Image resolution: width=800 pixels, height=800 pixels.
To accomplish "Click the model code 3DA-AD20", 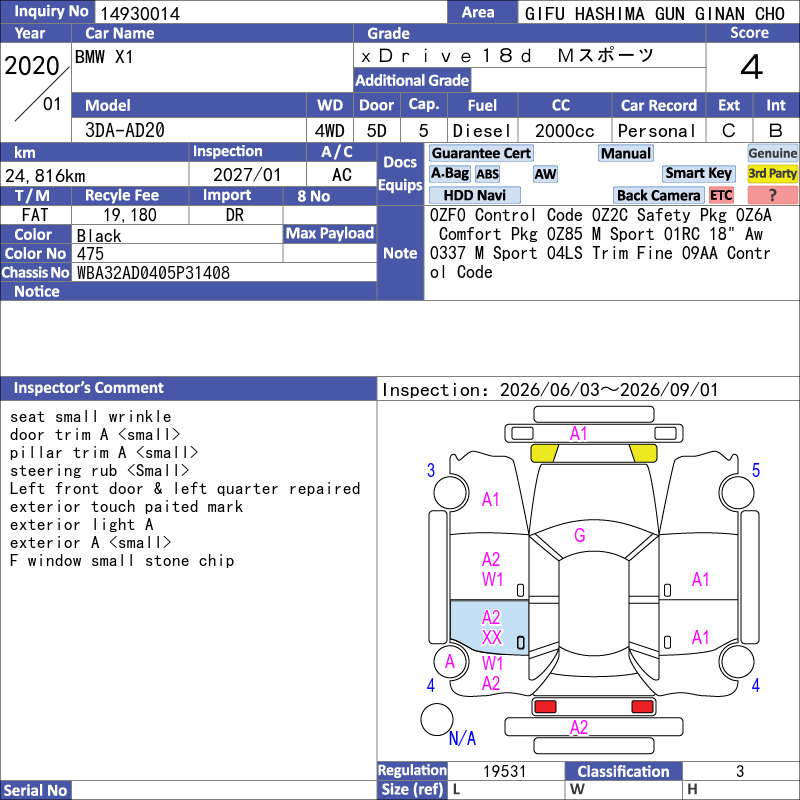I will pyautogui.click(x=124, y=130).
